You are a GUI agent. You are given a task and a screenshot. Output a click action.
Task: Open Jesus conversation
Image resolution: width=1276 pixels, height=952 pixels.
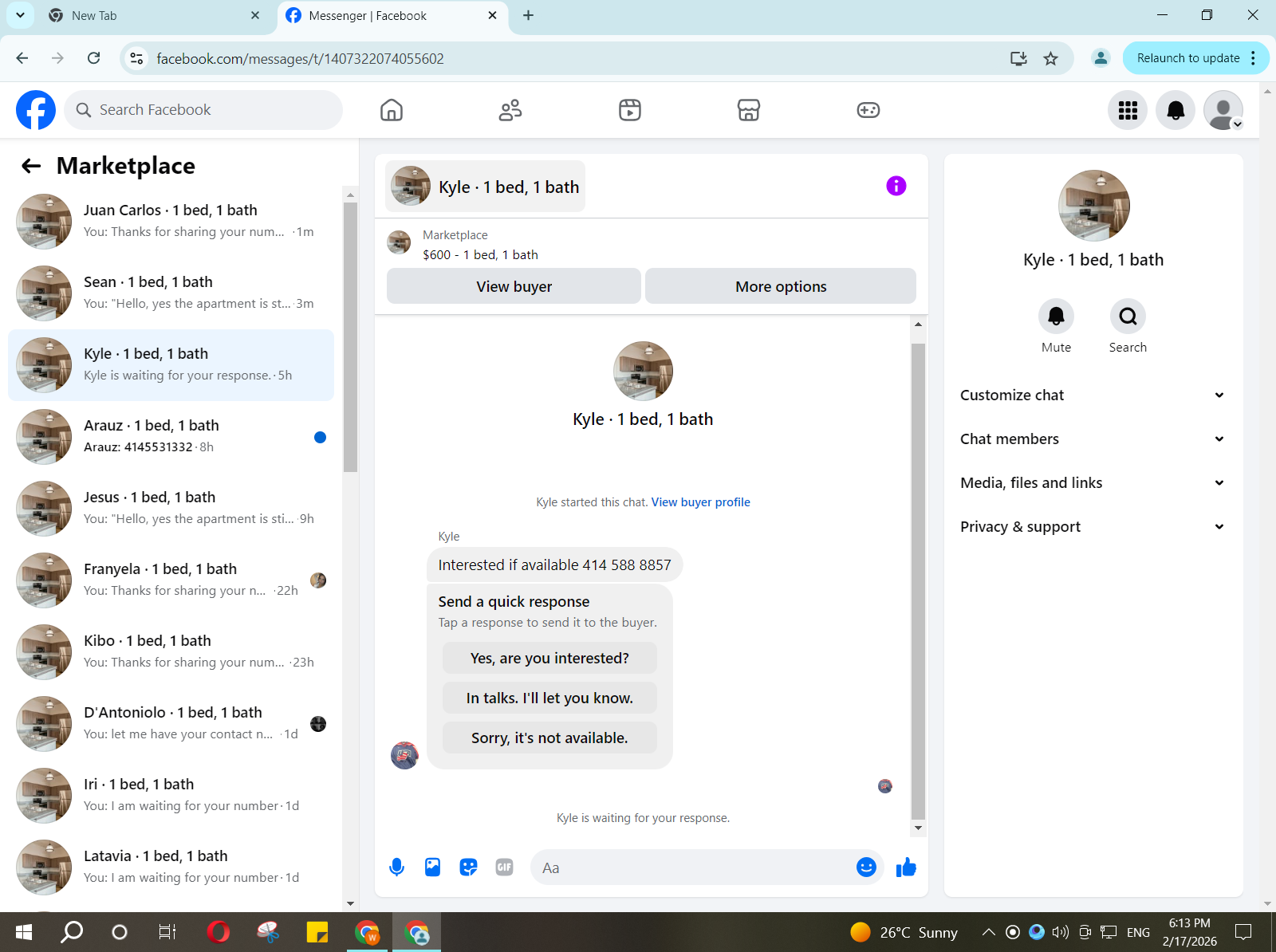[171, 509]
